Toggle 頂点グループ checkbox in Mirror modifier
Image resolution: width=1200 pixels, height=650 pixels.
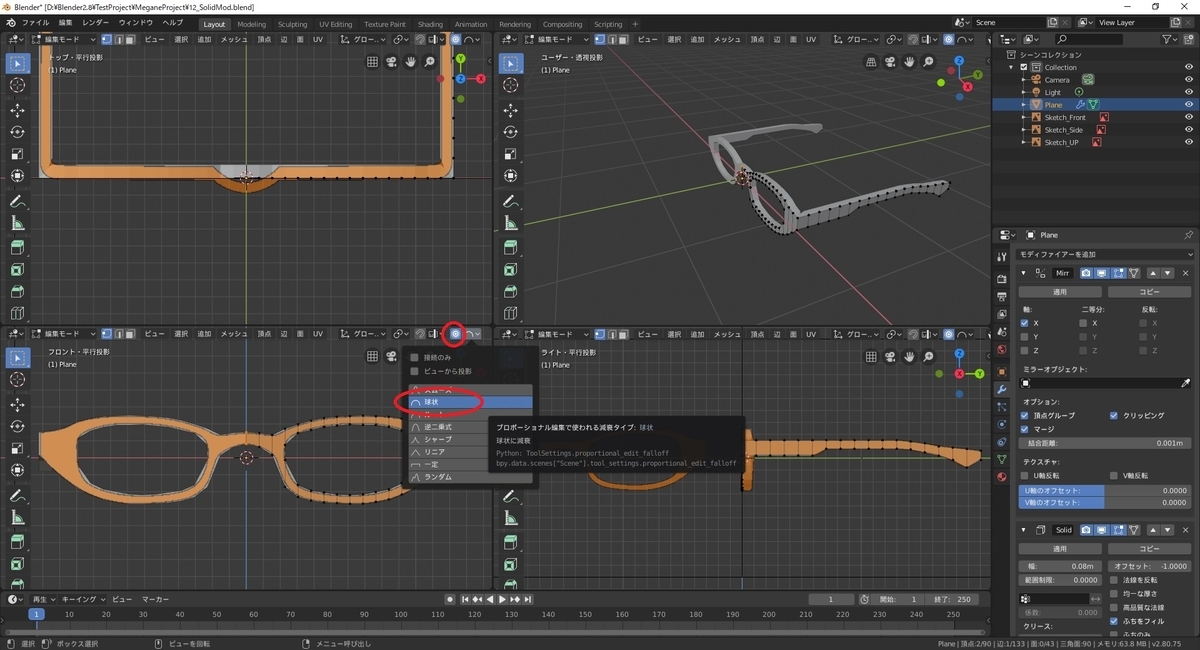[x=1025, y=415]
